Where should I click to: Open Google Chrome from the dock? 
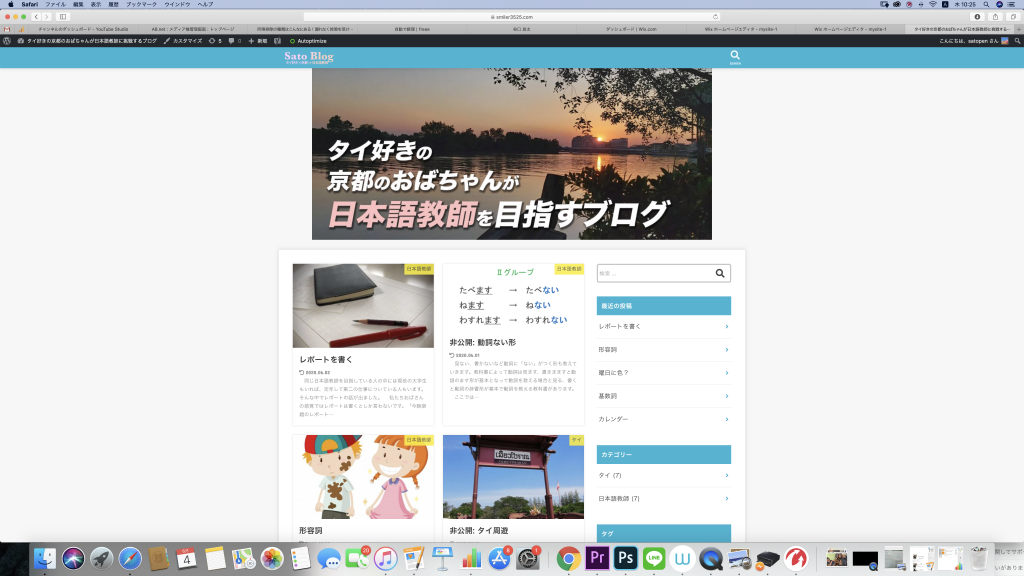pyautogui.click(x=569, y=558)
